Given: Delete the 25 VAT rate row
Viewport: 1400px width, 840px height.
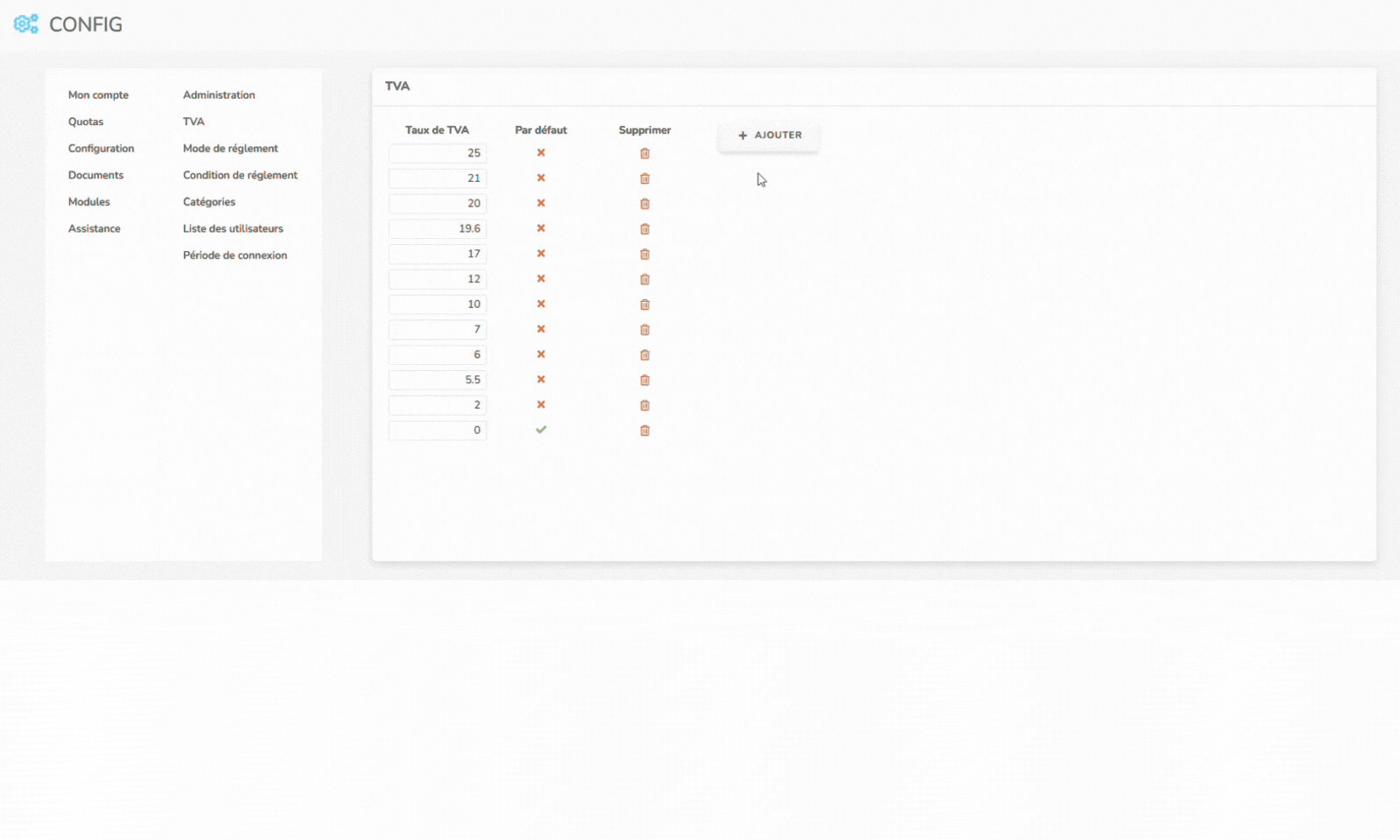Looking at the screenshot, I should click(x=645, y=153).
